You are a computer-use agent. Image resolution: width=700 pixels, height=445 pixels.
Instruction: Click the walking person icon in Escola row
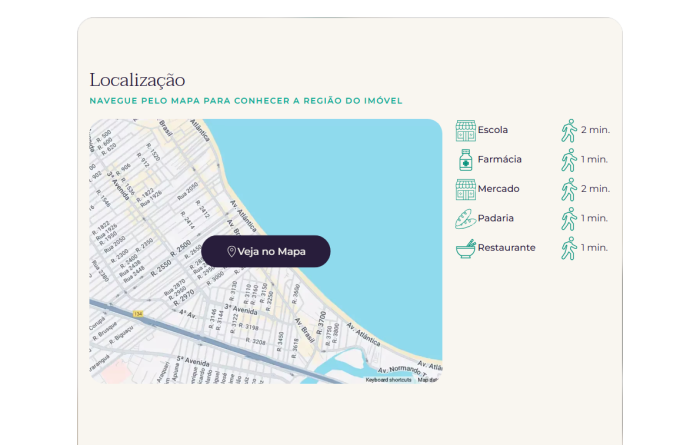[x=569, y=130]
